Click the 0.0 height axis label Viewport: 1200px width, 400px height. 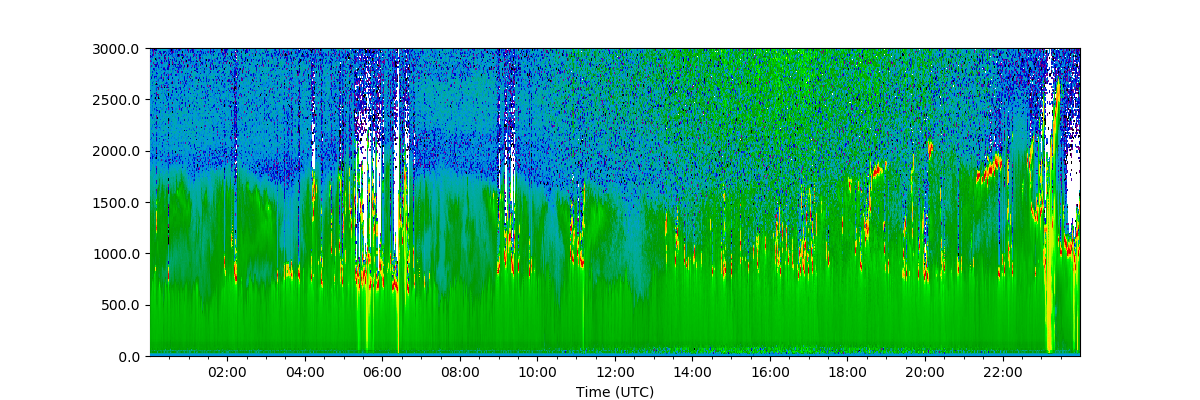131,356
